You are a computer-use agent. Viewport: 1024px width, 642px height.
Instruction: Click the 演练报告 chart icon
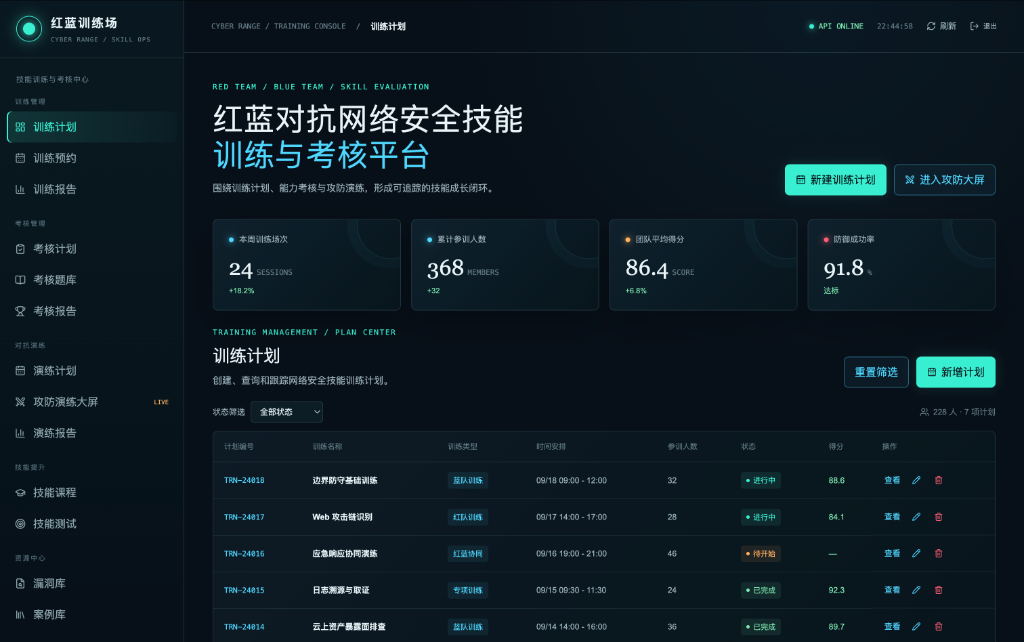pos(20,433)
